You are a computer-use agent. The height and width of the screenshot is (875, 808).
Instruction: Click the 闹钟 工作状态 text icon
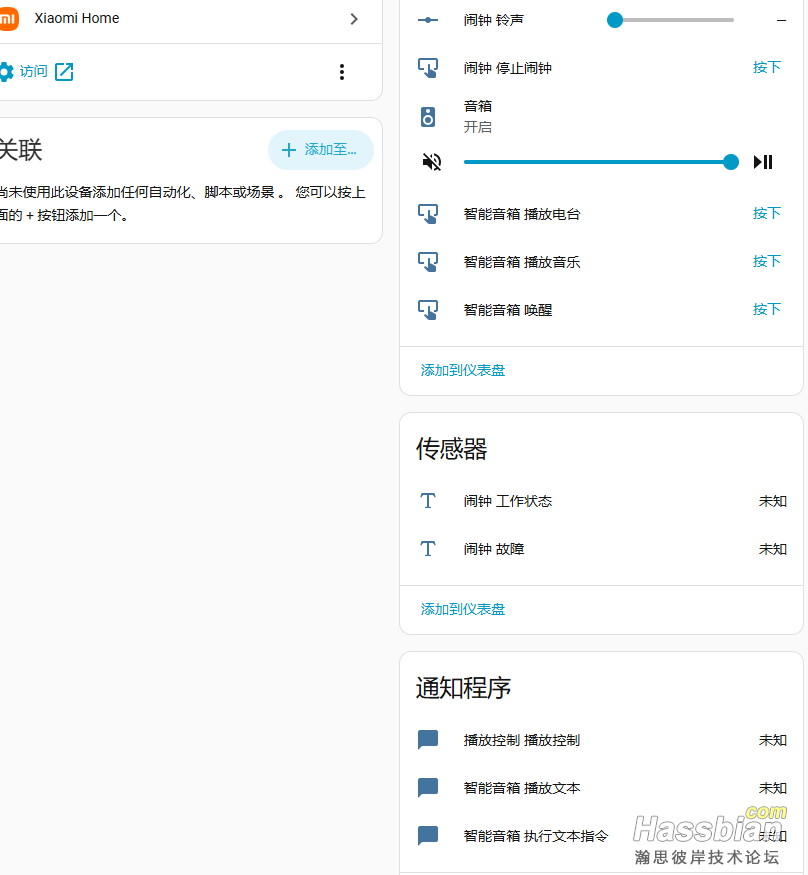(x=428, y=501)
